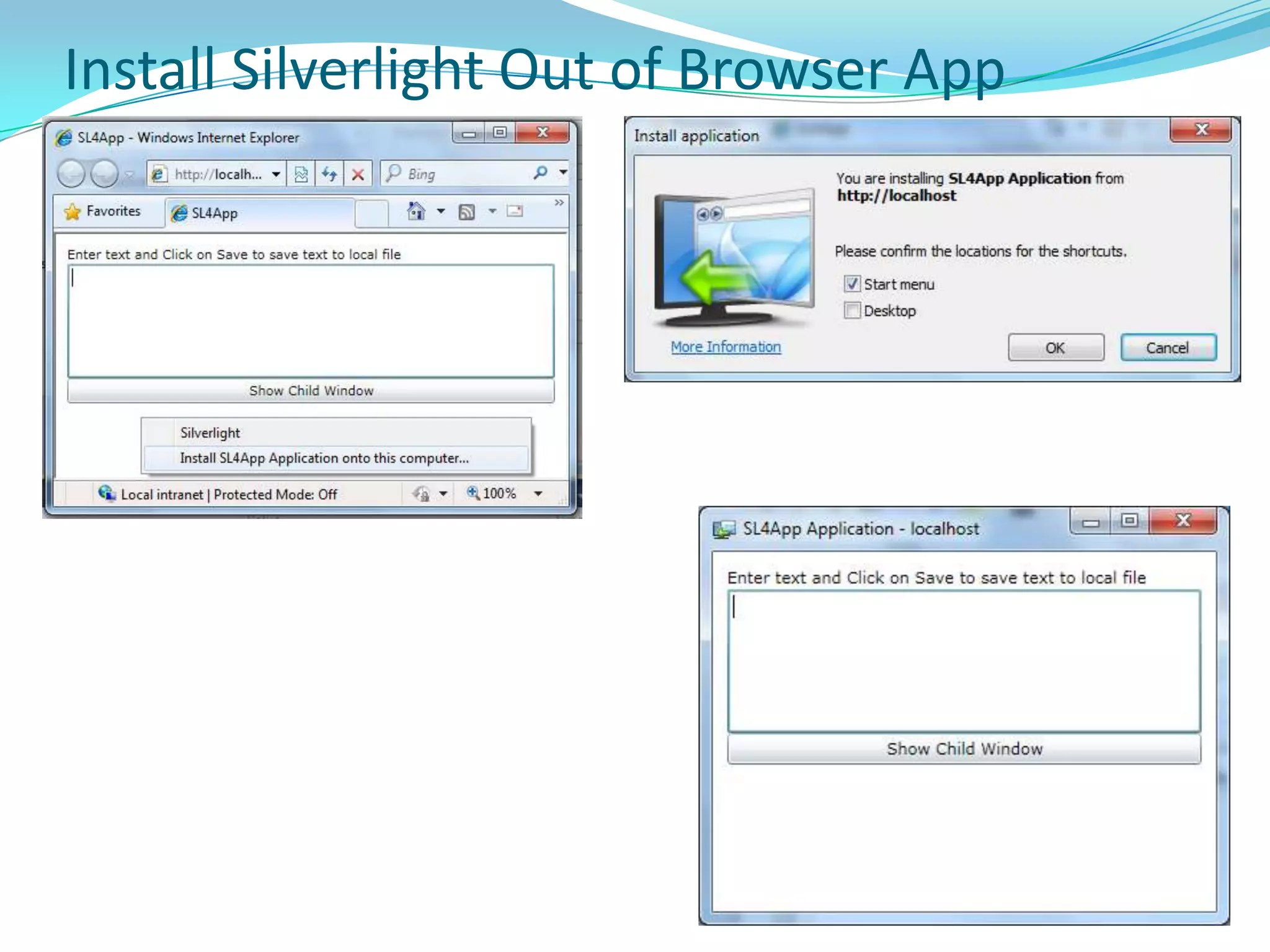
Task: Click the Silverlight context menu item
Action: point(210,433)
